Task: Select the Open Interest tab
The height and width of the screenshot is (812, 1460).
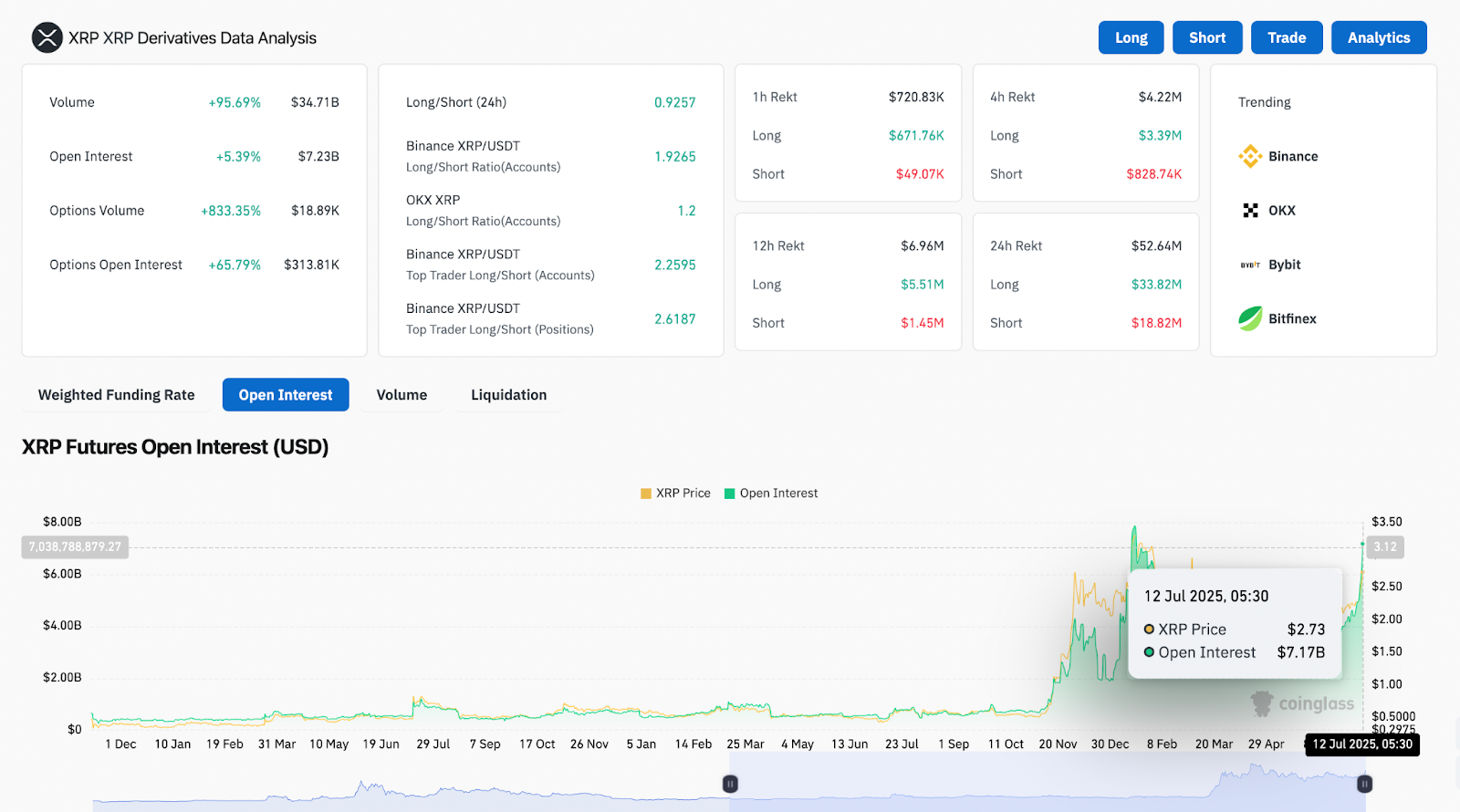Action: pyautogui.click(x=286, y=395)
